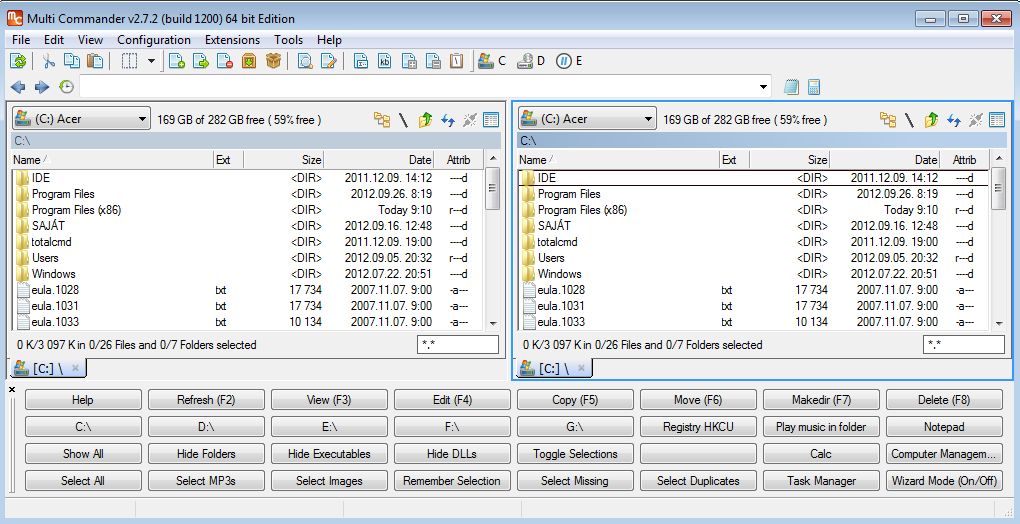Click the blue Forward arrow
The image size is (1020, 524).
point(42,86)
